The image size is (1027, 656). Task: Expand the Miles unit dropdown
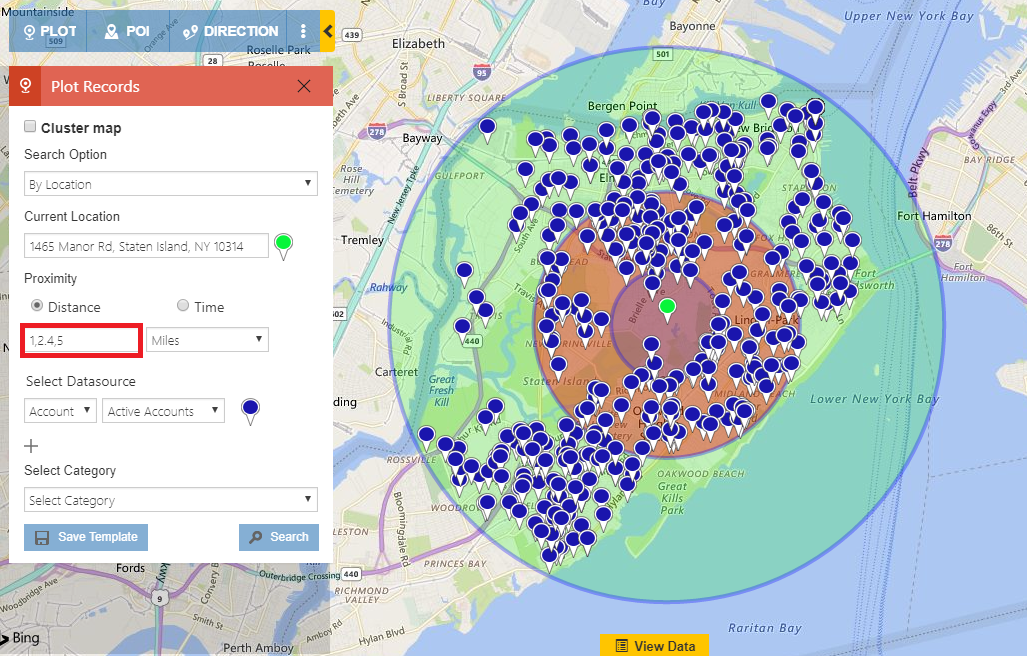click(x=208, y=340)
